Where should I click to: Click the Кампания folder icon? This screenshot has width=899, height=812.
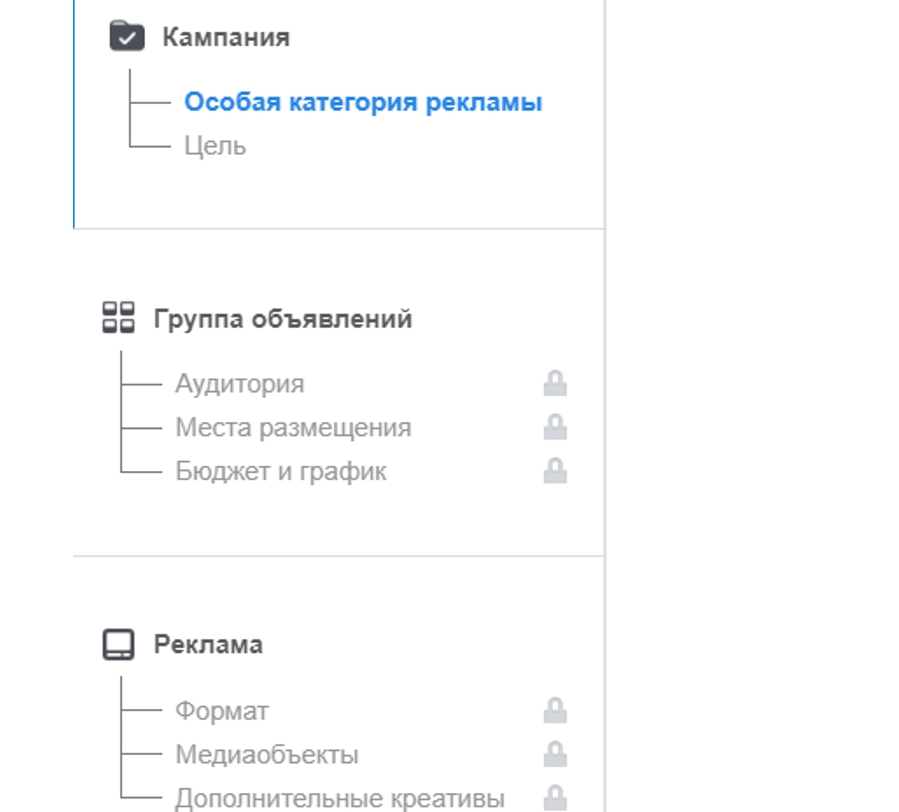(127, 37)
